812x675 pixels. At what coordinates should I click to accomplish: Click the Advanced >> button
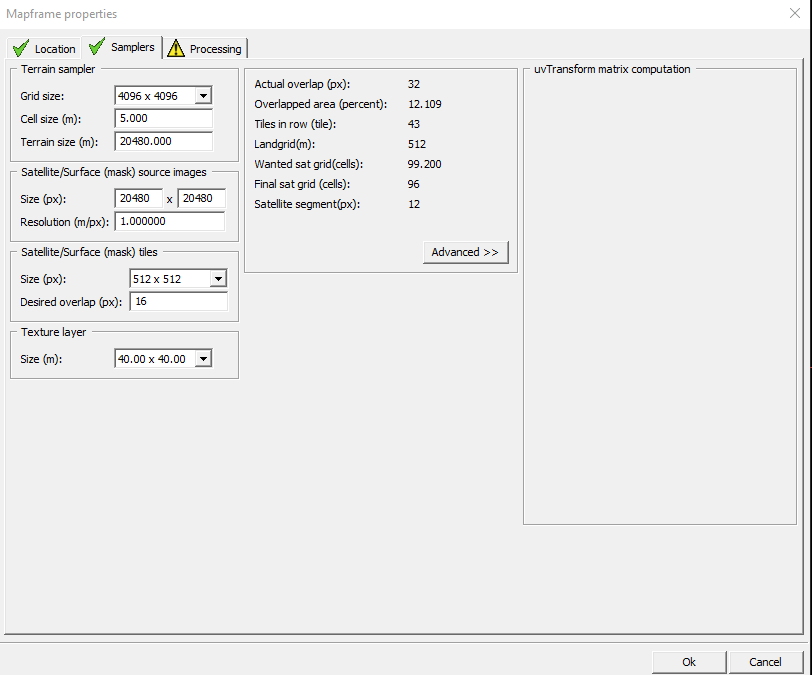pos(466,252)
